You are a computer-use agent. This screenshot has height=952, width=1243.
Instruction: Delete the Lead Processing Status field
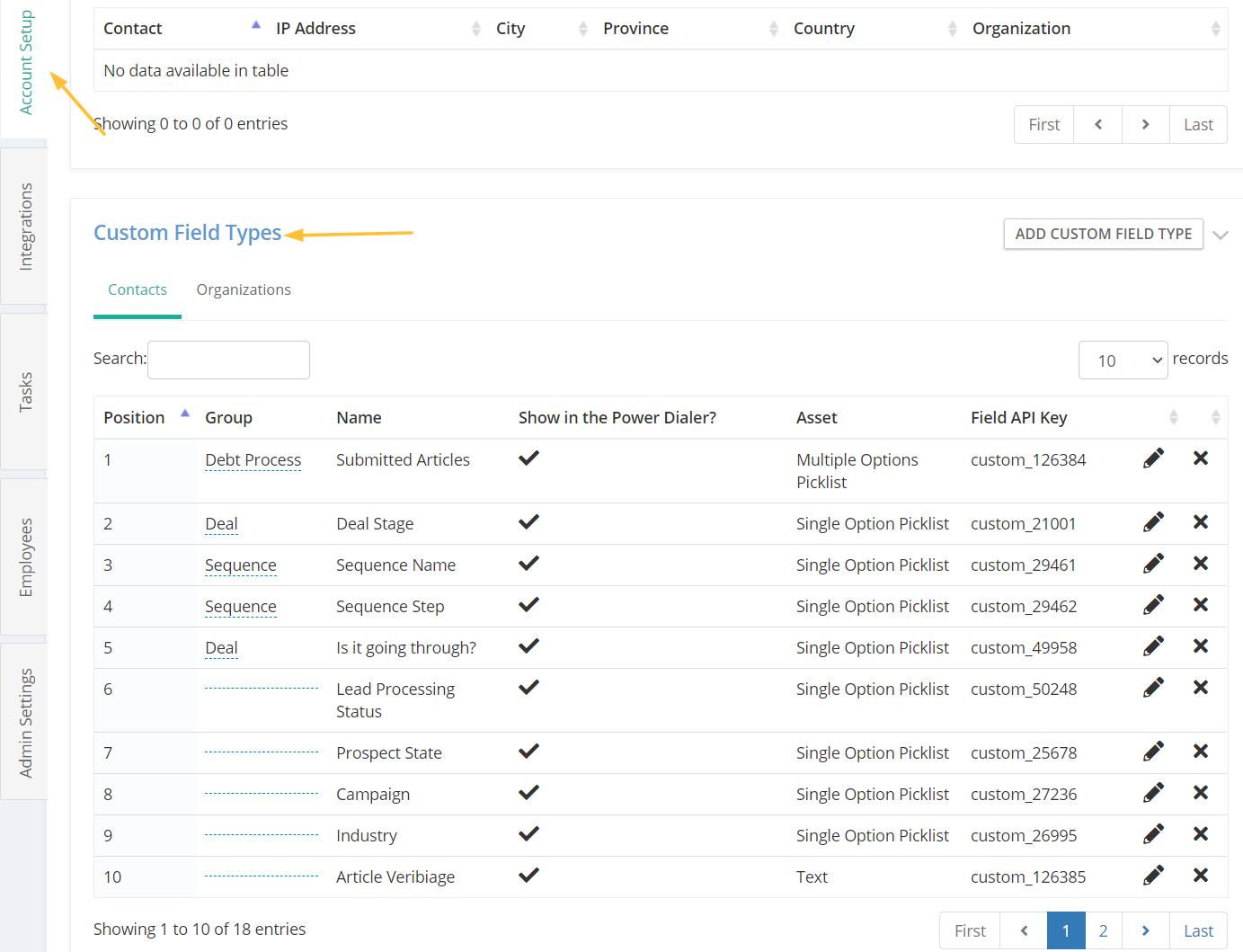point(1200,688)
